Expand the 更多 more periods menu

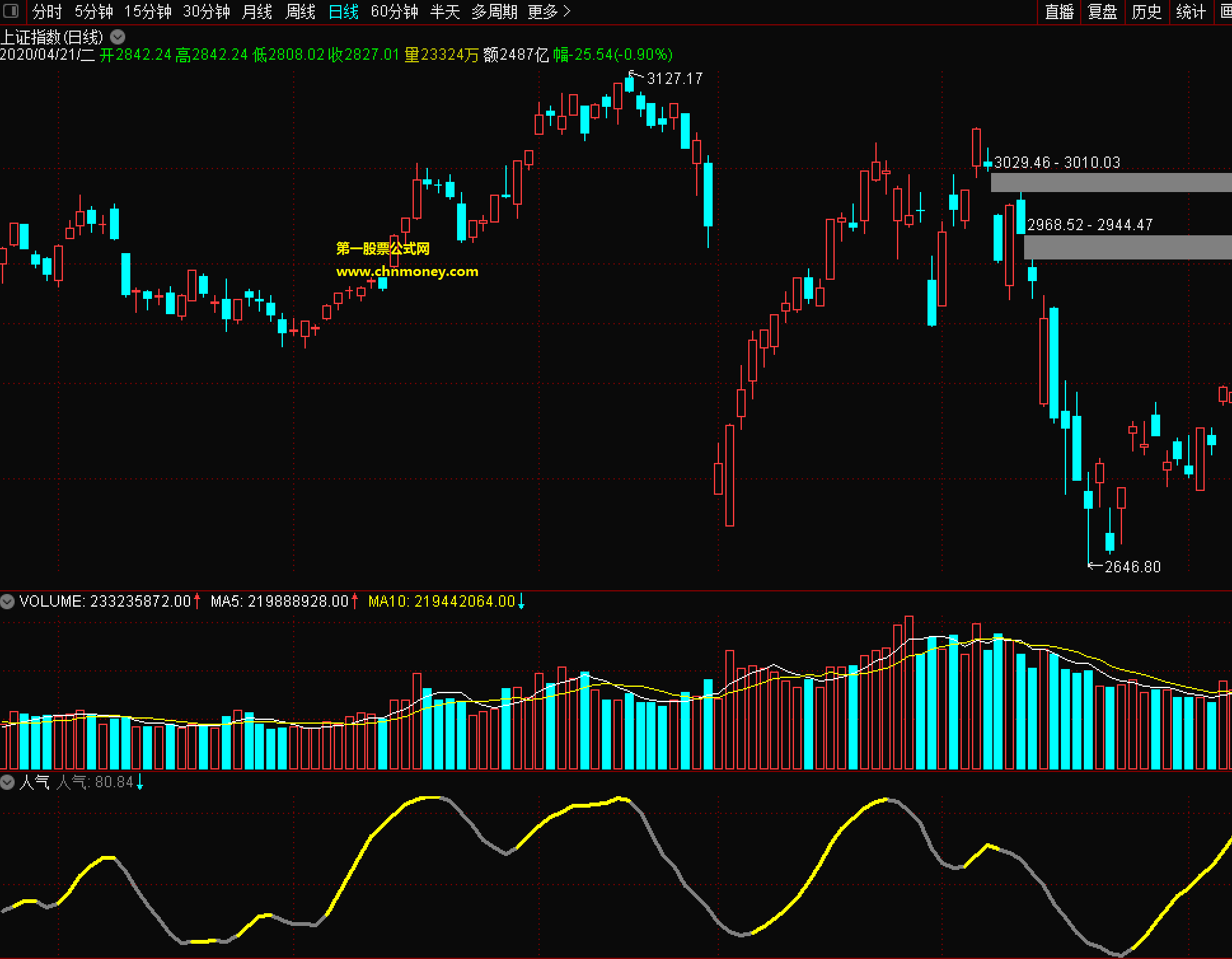[x=549, y=11]
